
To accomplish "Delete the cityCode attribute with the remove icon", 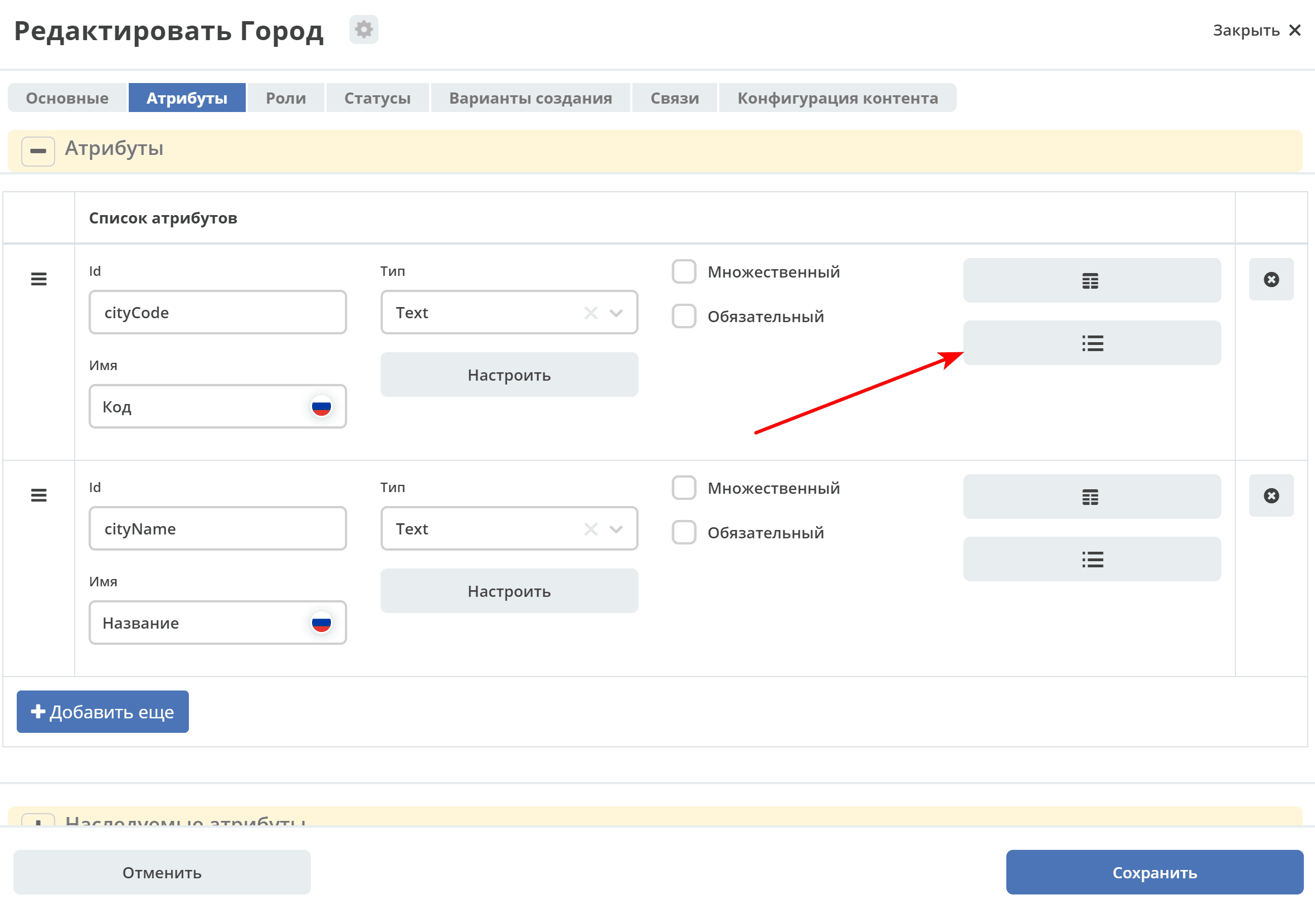I will coord(1271,279).
